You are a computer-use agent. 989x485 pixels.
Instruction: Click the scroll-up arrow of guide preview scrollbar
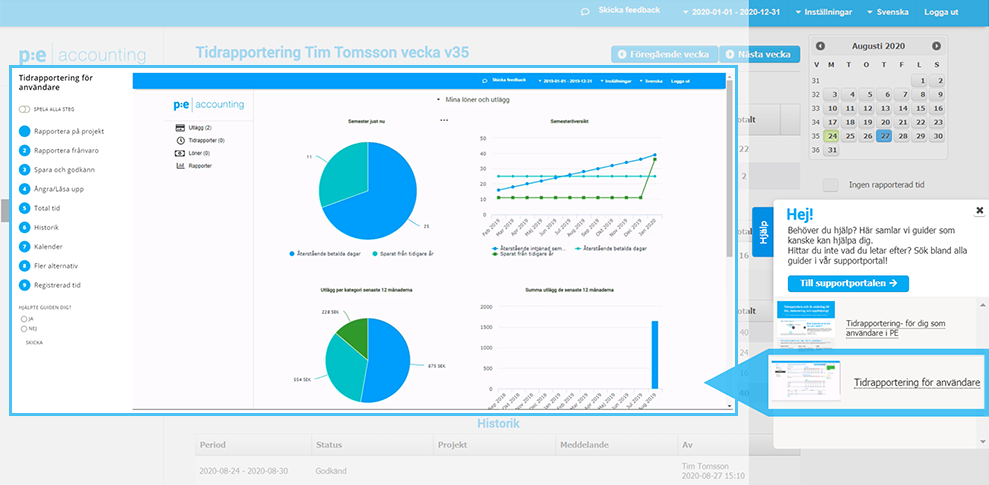coord(730,75)
